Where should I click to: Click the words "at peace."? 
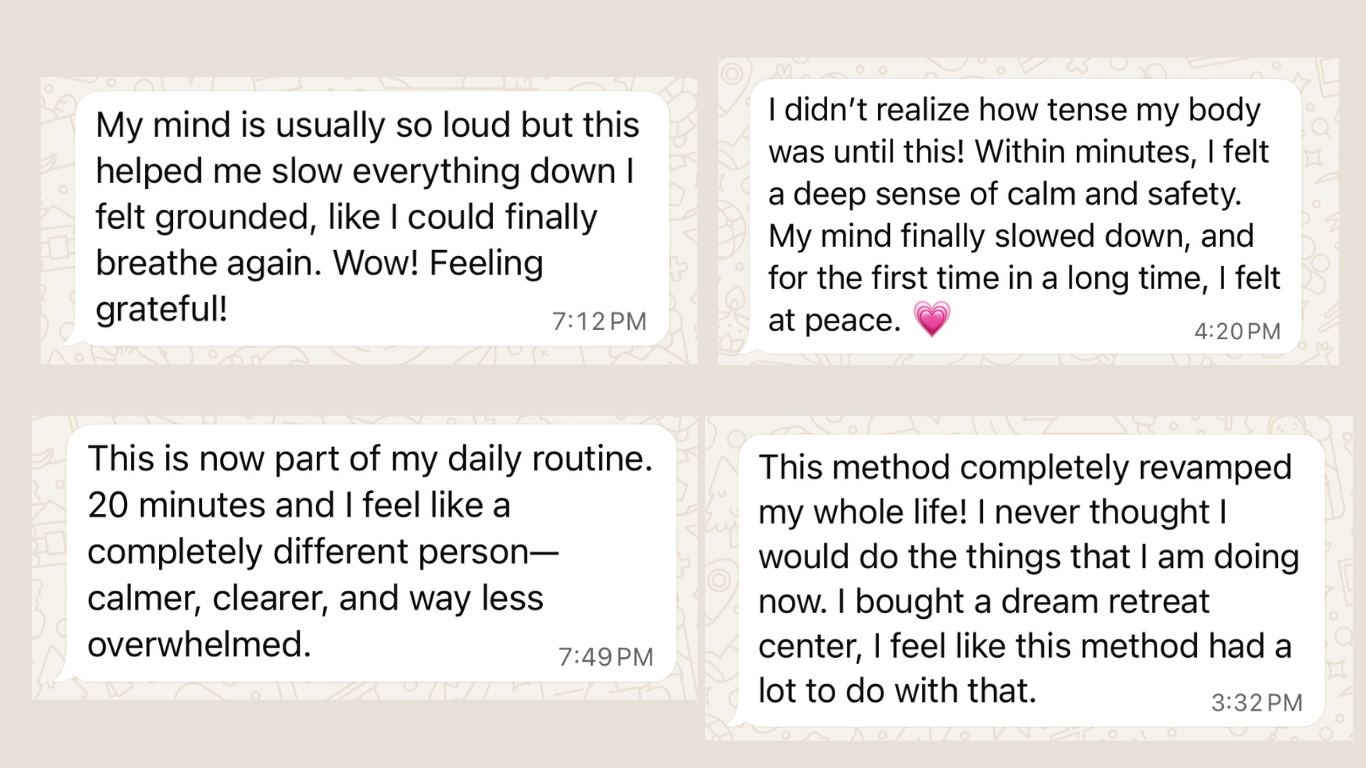[835, 320]
